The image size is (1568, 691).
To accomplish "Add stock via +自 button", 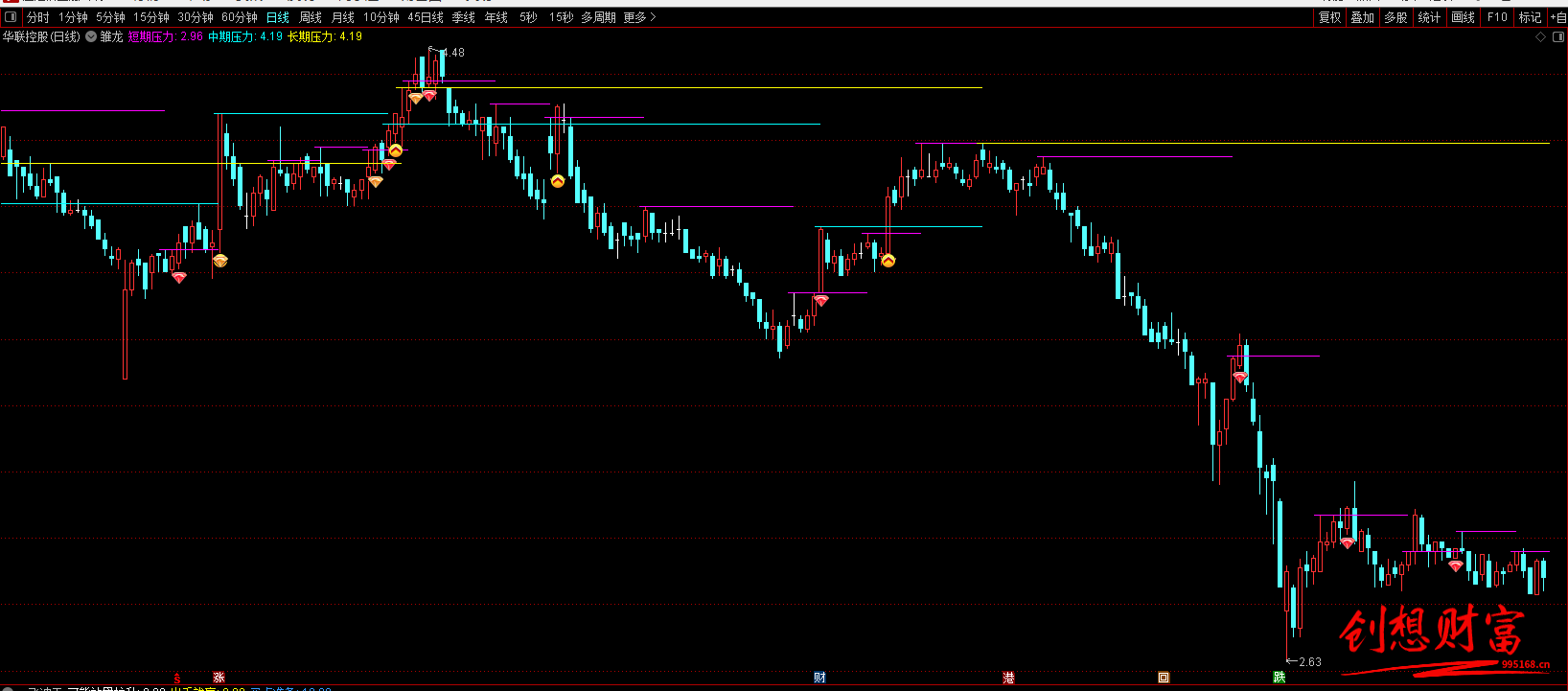I will (1558, 17).
